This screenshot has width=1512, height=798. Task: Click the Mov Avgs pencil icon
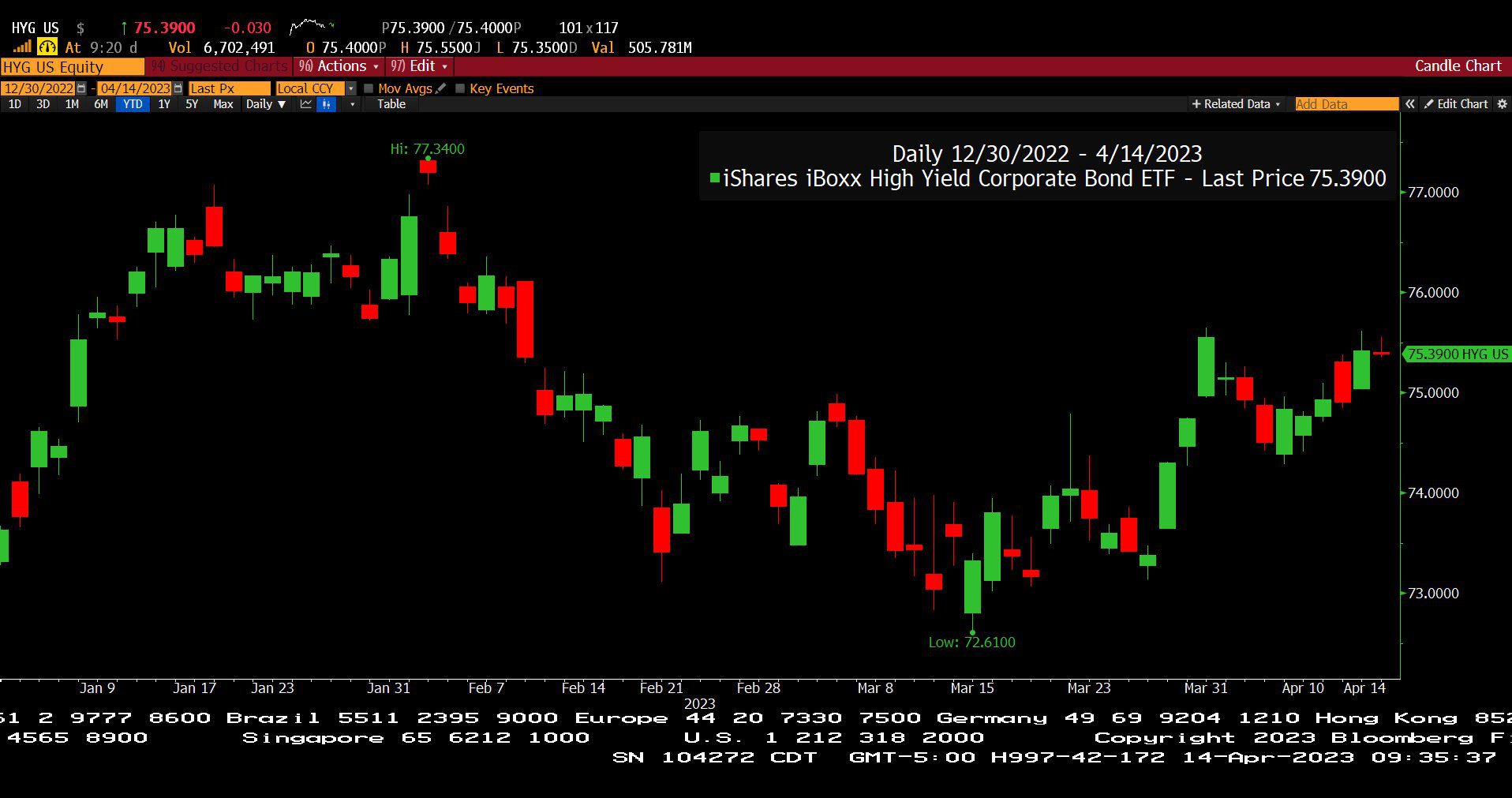441,88
